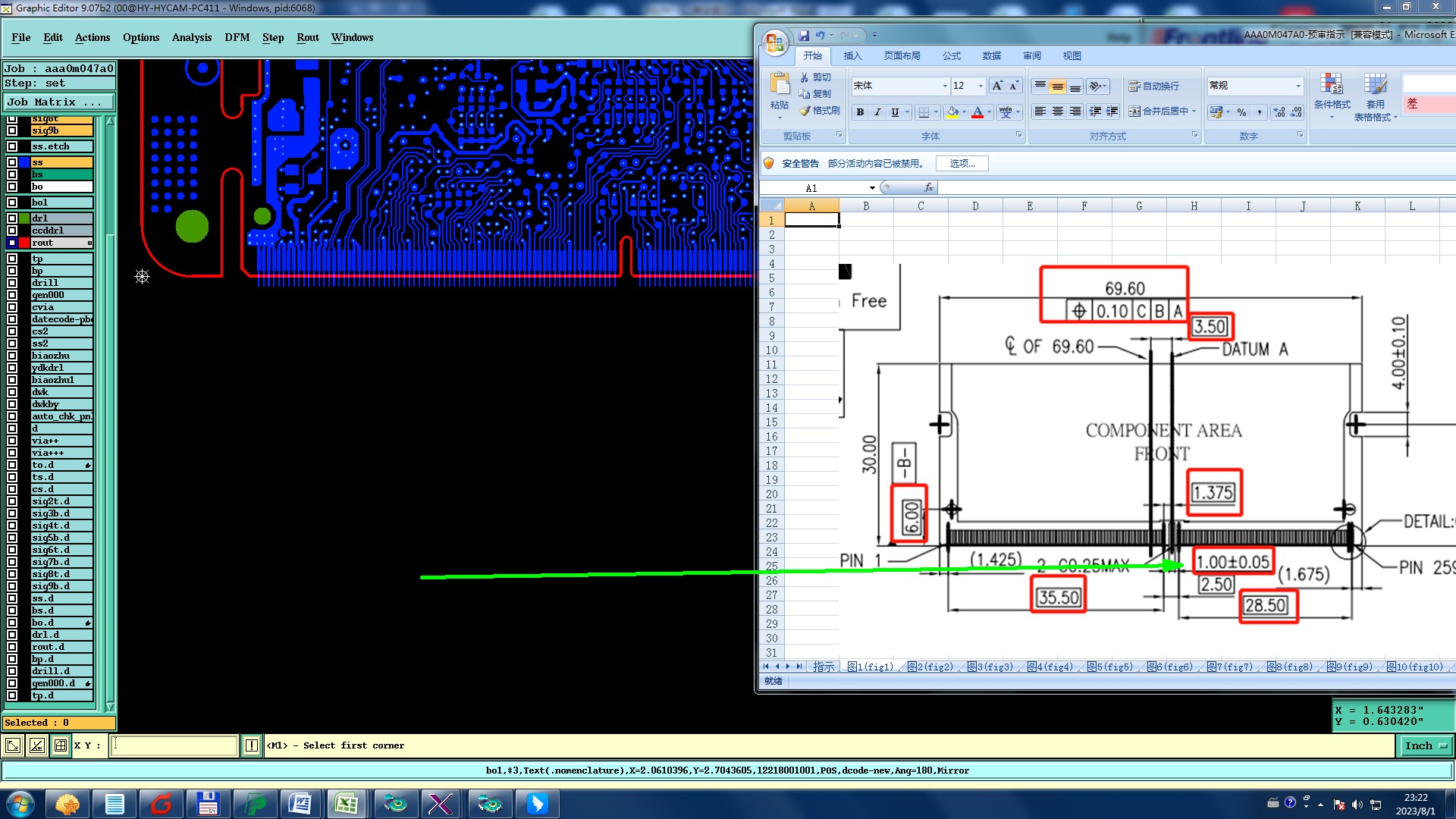Click the increase font size icon
The height and width of the screenshot is (819, 1456).
(997, 86)
